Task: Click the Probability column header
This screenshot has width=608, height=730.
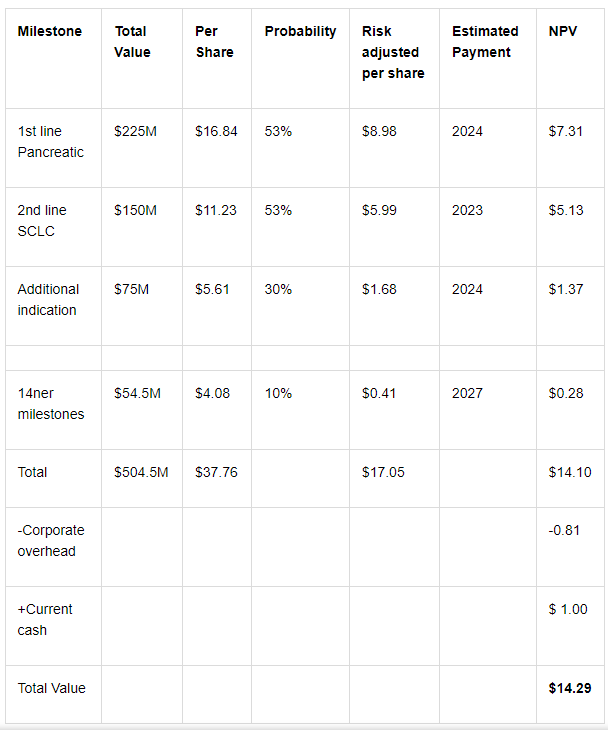Action: [300, 32]
